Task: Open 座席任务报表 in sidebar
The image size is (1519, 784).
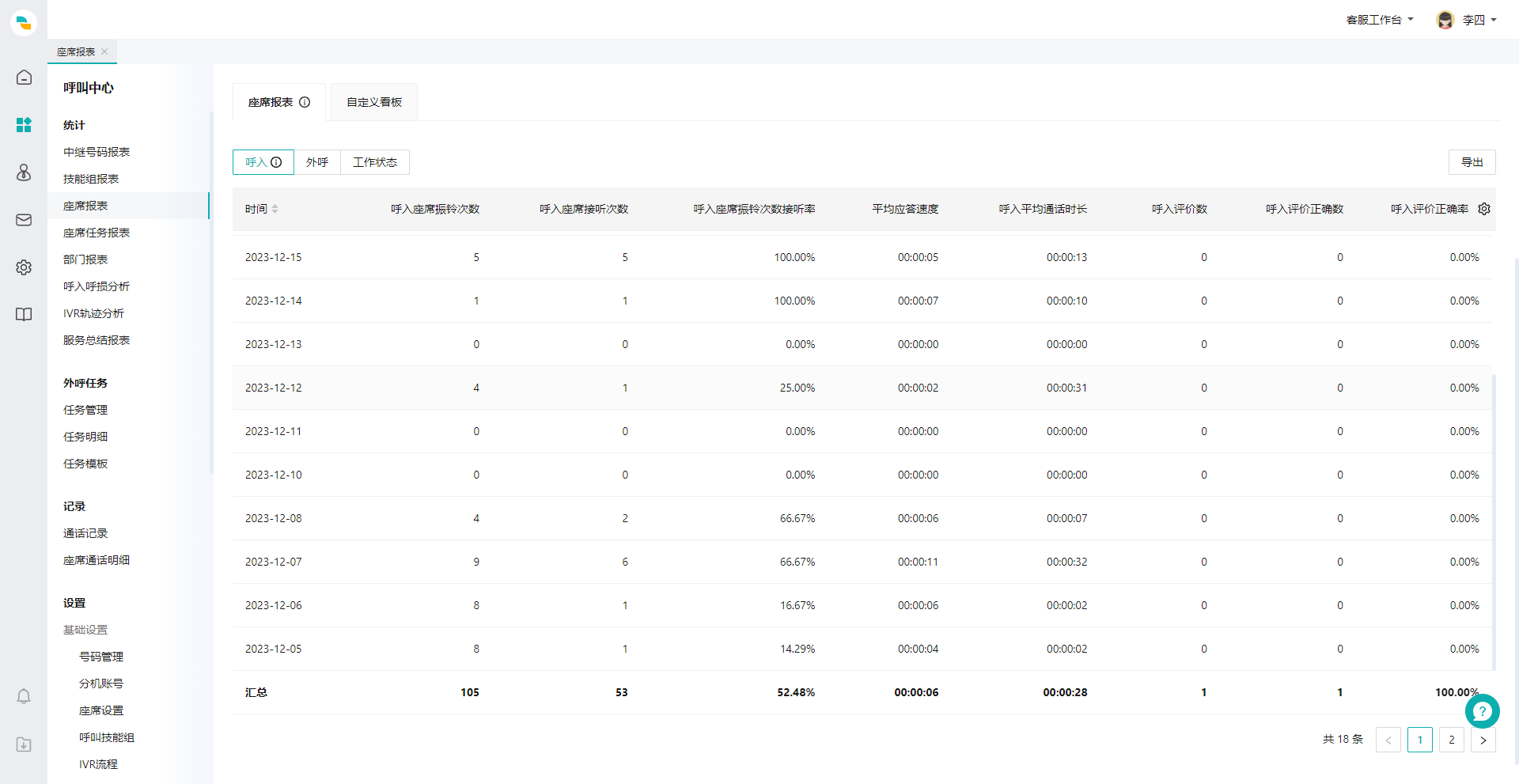Action: click(x=97, y=233)
